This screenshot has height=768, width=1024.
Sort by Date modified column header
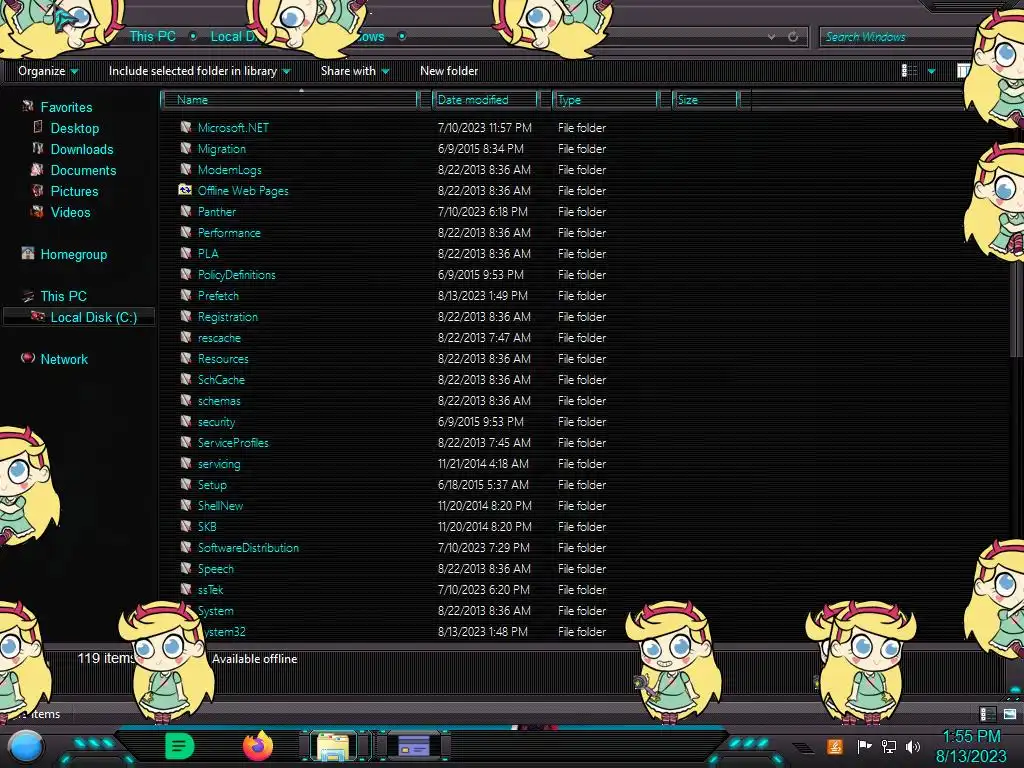click(487, 100)
